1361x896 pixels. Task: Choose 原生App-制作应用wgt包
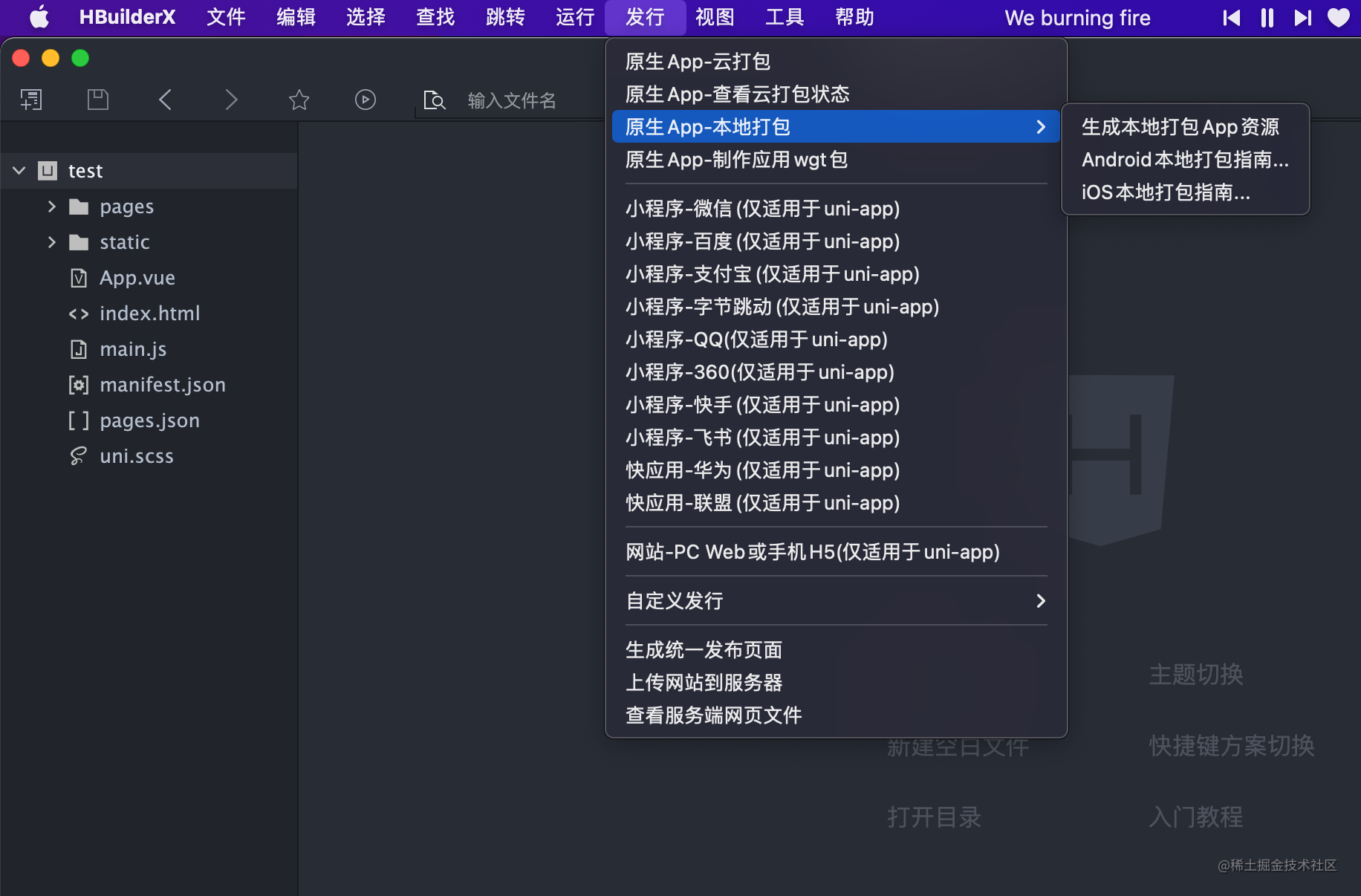(x=836, y=159)
